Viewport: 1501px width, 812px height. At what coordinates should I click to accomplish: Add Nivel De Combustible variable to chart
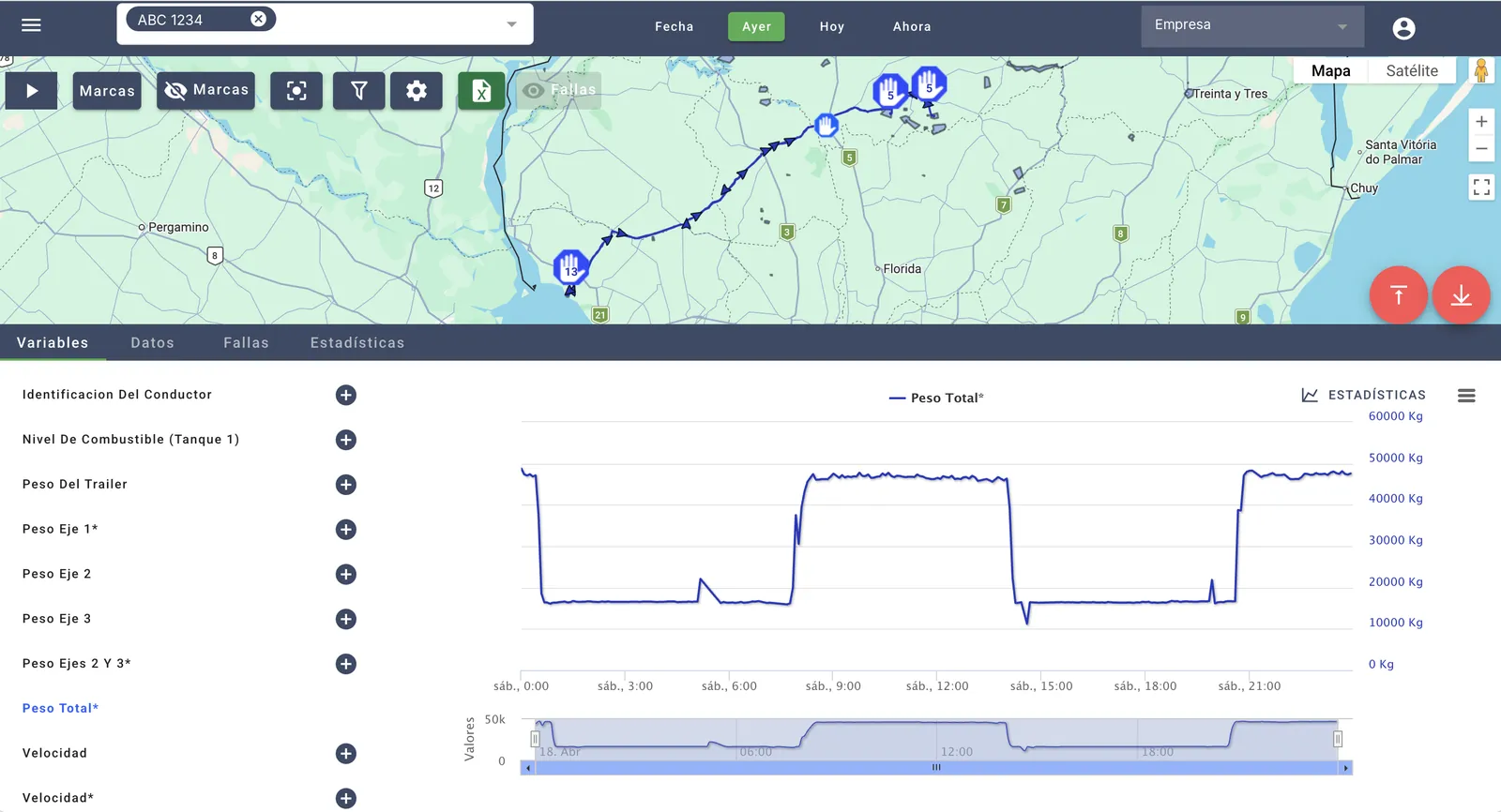346,440
